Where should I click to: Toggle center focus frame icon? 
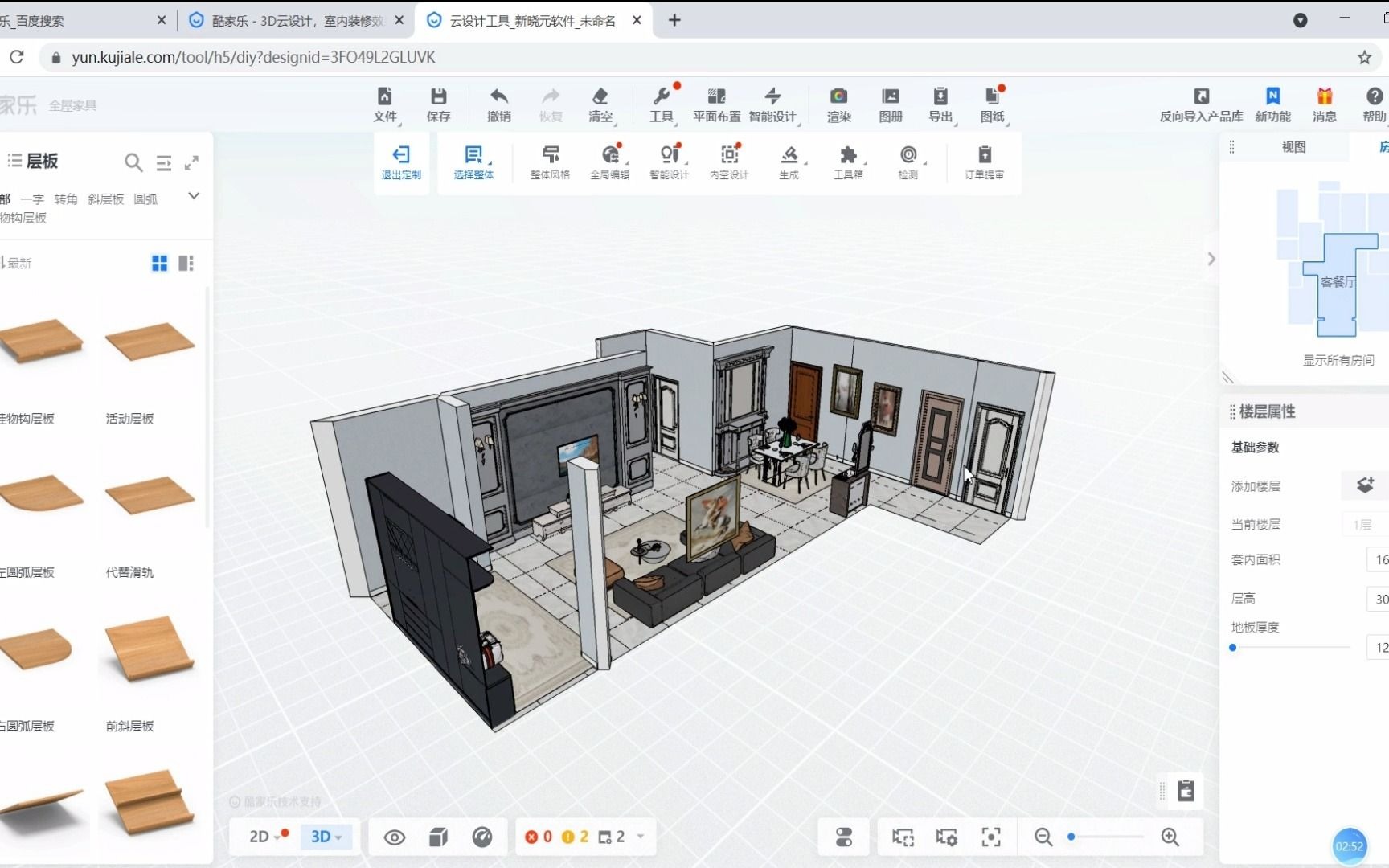(x=991, y=837)
